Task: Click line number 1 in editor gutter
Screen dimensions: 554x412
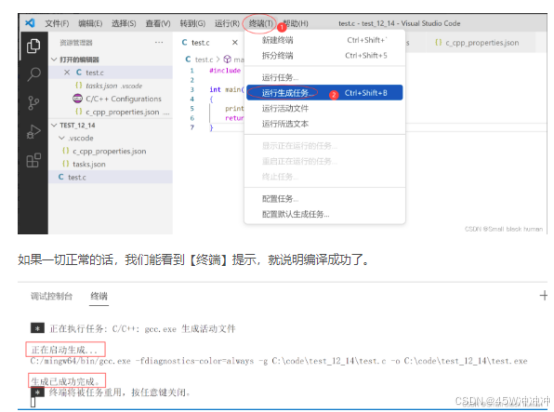Action: click(x=192, y=71)
